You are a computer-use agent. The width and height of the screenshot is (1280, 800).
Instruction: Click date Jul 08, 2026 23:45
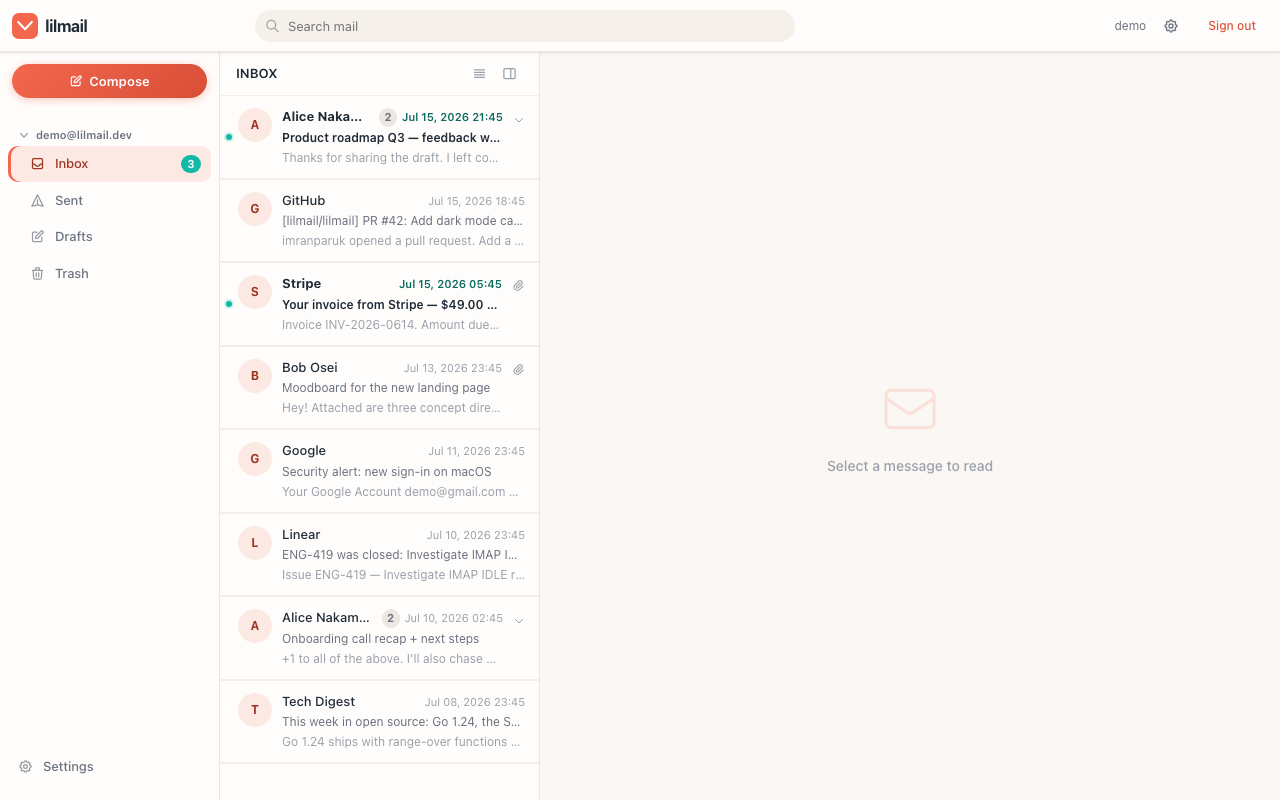click(475, 702)
